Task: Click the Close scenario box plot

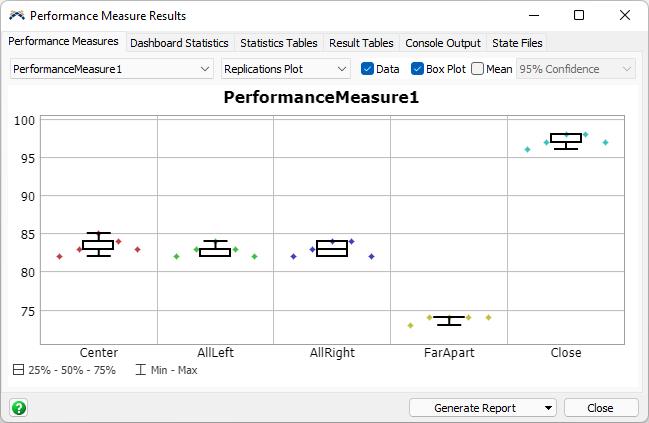Action: [566, 140]
